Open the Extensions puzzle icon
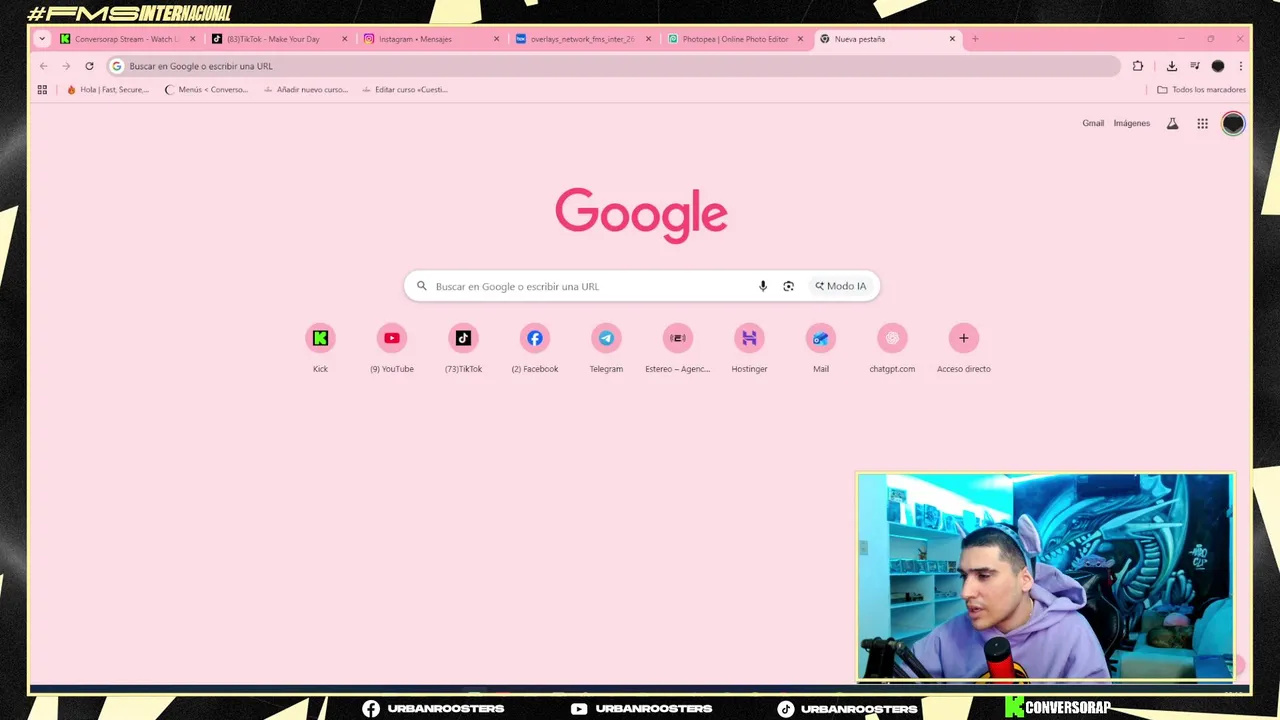The height and width of the screenshot is (720, 1280). (x=1138, y=66)
